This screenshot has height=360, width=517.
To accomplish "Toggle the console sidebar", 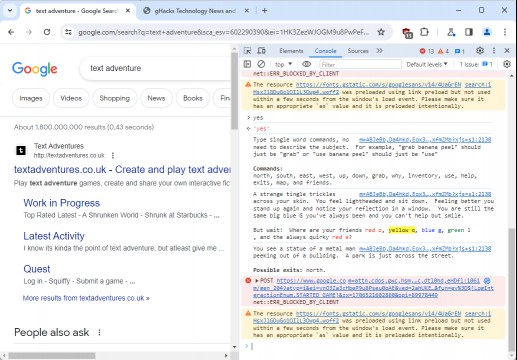I will tap(247, 64).
